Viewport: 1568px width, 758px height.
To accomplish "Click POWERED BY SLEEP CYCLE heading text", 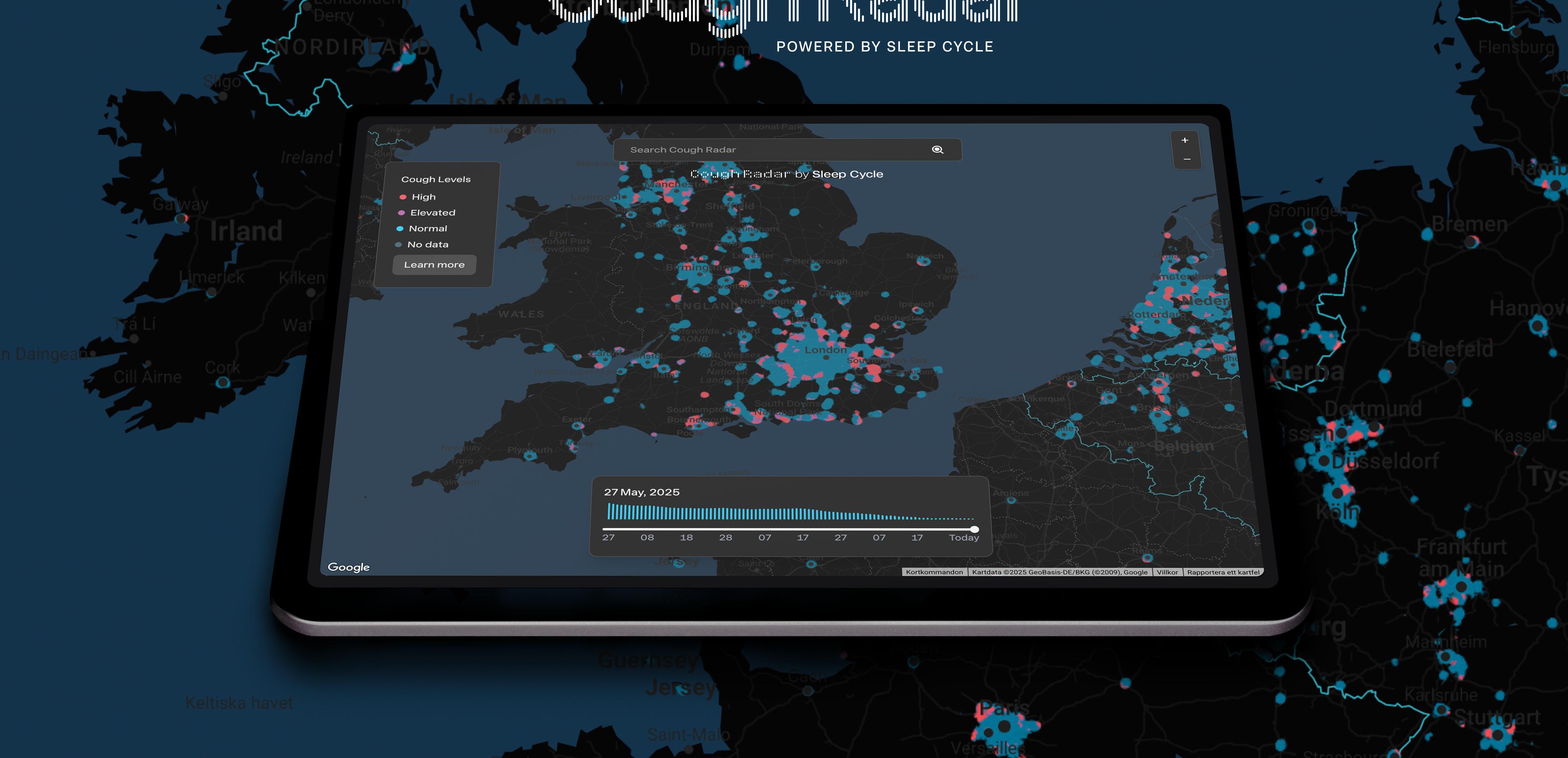I will [884, 47].
